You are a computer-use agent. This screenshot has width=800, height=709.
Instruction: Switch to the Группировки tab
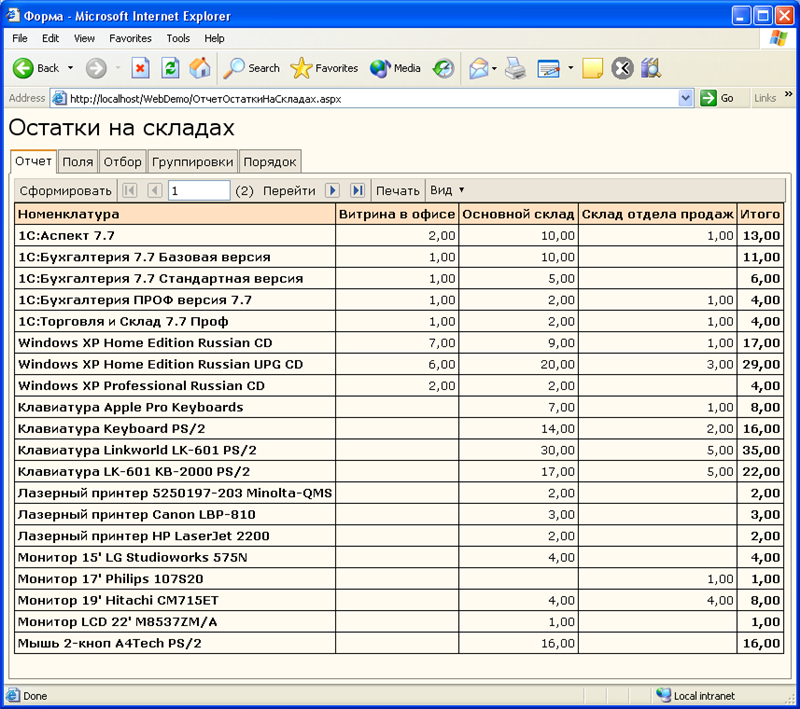[192, 162]
